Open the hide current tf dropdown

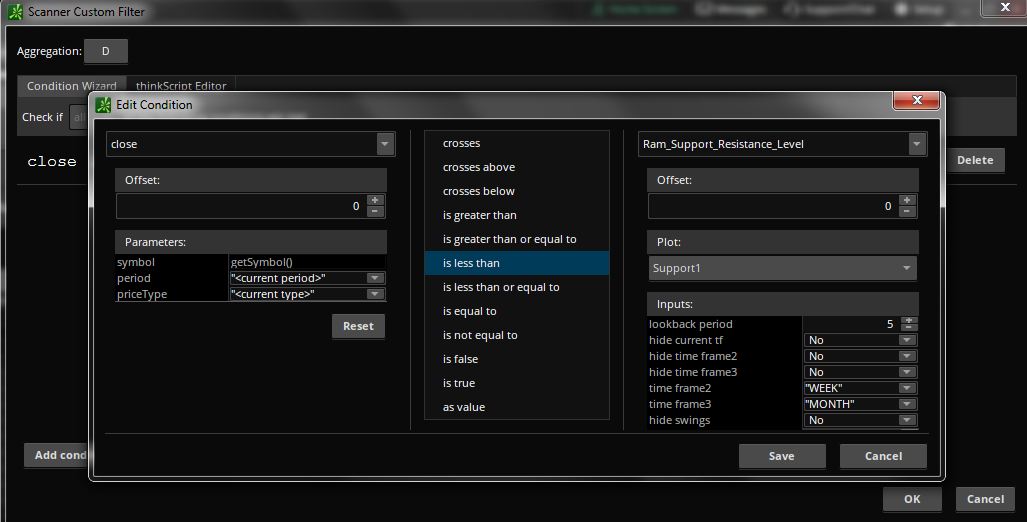907,340
